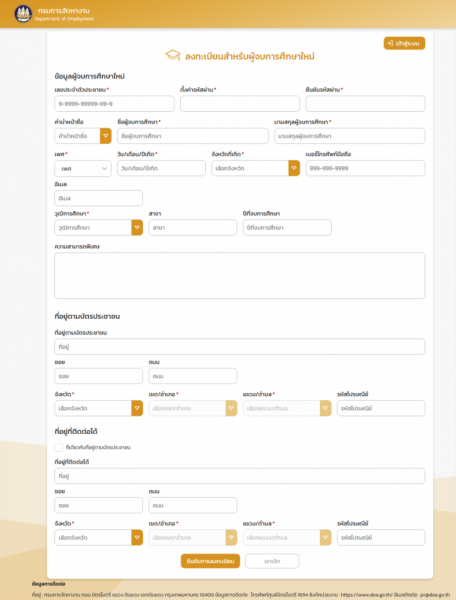Click the set password field
This screenshot has height=600, width=456.
(x=240, y=104)
